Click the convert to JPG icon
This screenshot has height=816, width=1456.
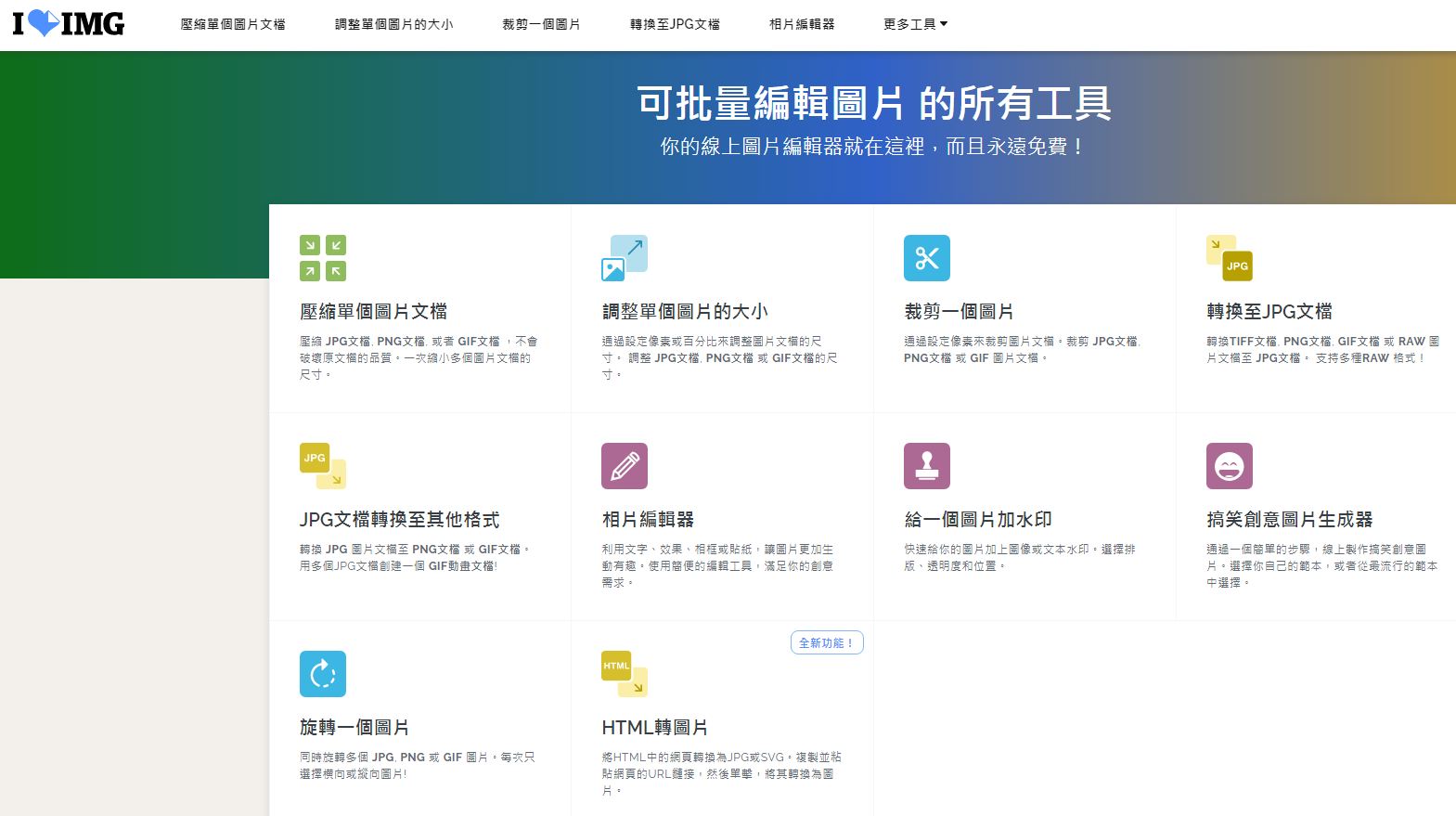pyautogui.click(x=1230, y=258)
